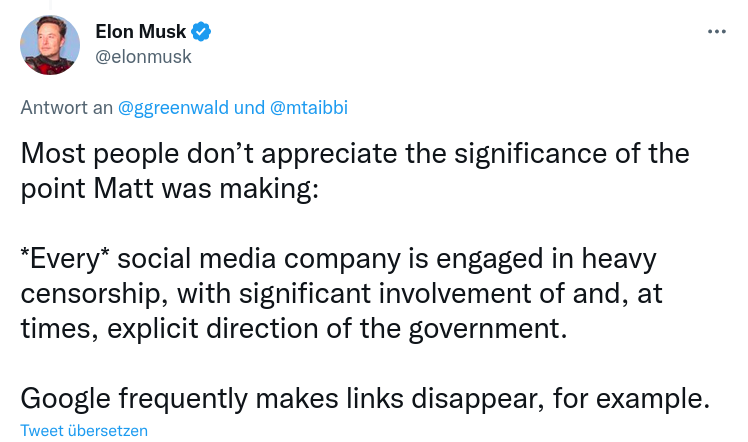Click the Elon Musk display name

(x=140, y=31)
